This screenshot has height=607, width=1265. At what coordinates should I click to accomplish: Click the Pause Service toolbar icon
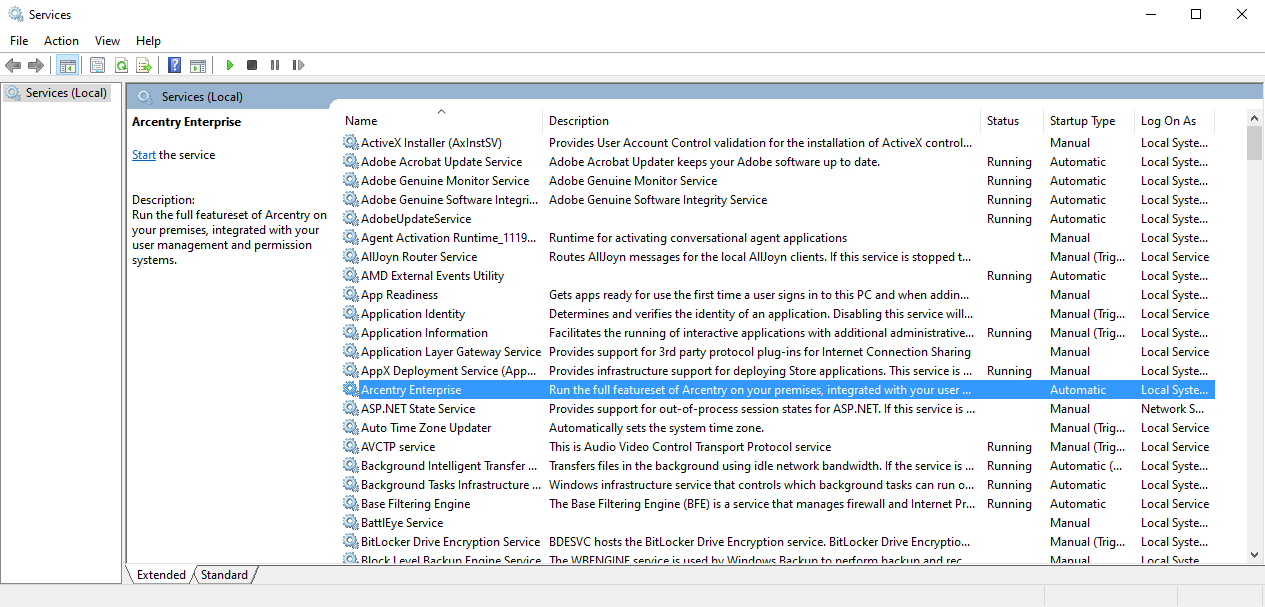coord(275,65)
